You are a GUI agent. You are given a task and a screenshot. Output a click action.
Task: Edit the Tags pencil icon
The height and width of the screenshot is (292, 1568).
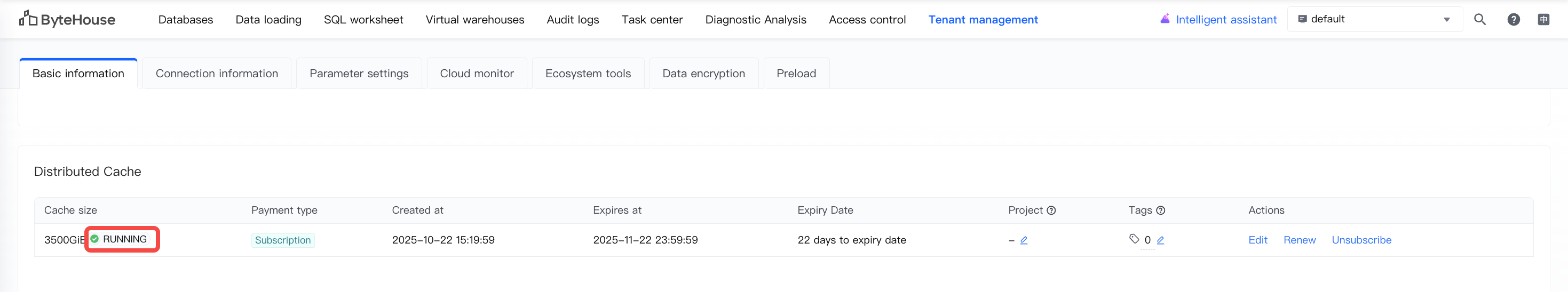pyautogui.click(x=1160, y=240)
